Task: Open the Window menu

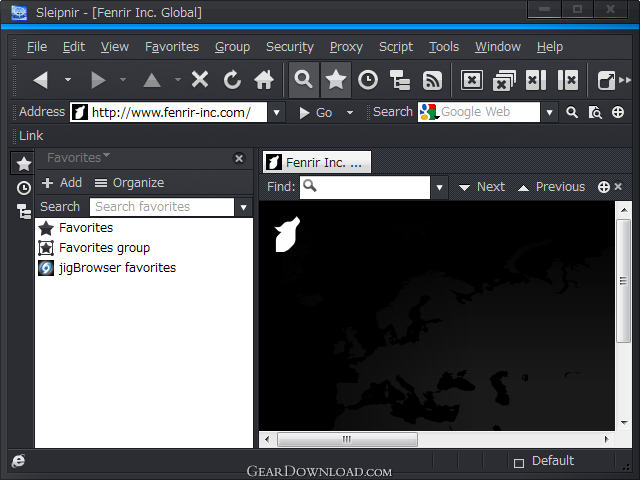Action: pyautogui.click(x=498, y=47)
